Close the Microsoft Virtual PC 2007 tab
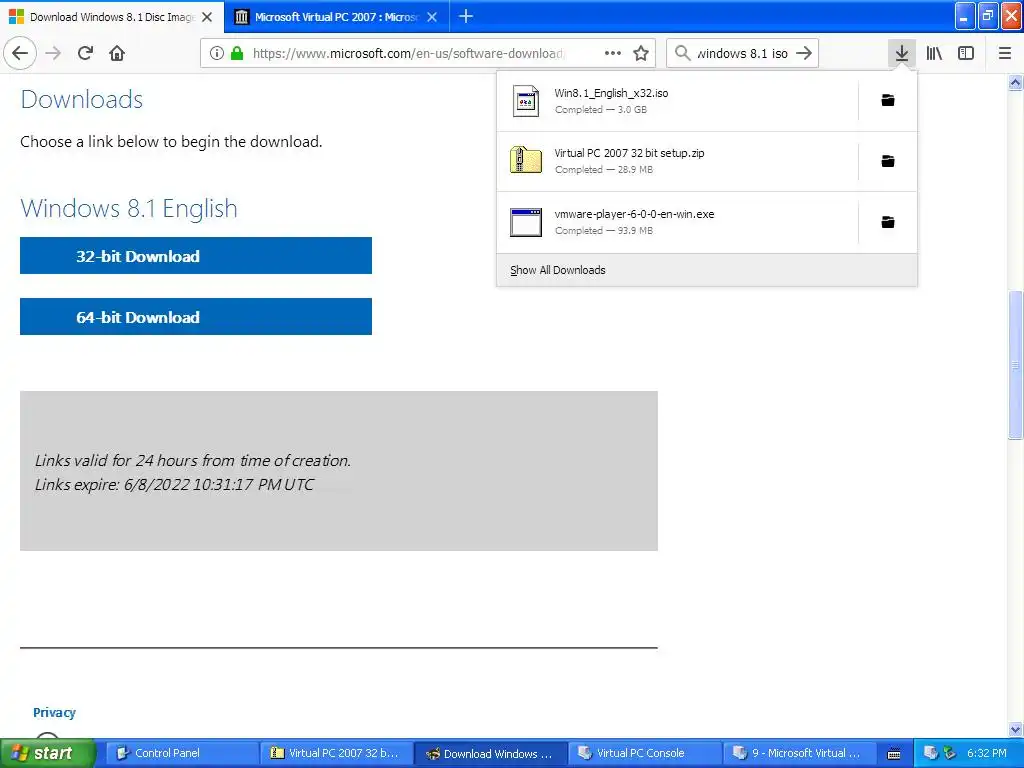This screenshot has width=1024, height=768. tap(432, 17)
